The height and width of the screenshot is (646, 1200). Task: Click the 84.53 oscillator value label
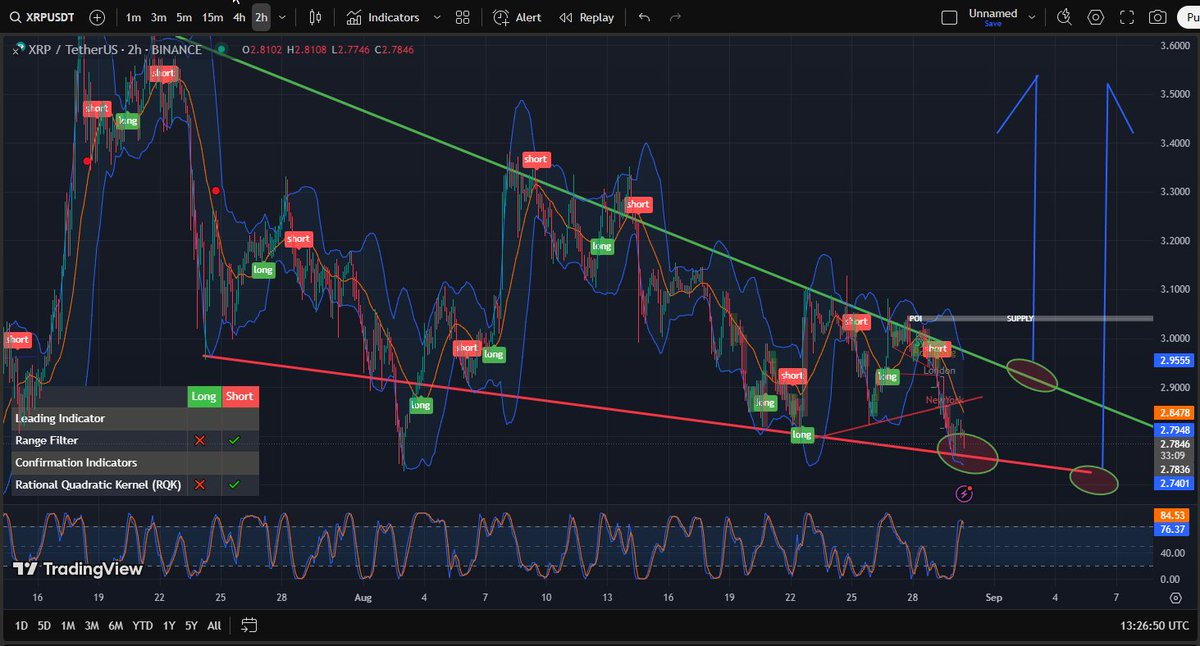click(1174, 515)
